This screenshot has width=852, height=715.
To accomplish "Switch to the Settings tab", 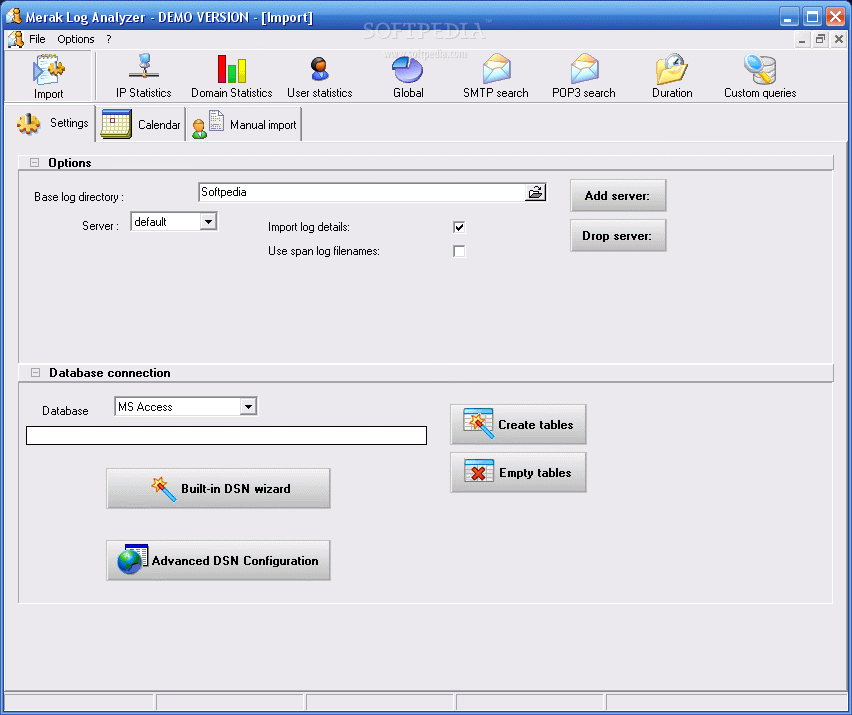I will pos(52,124).
